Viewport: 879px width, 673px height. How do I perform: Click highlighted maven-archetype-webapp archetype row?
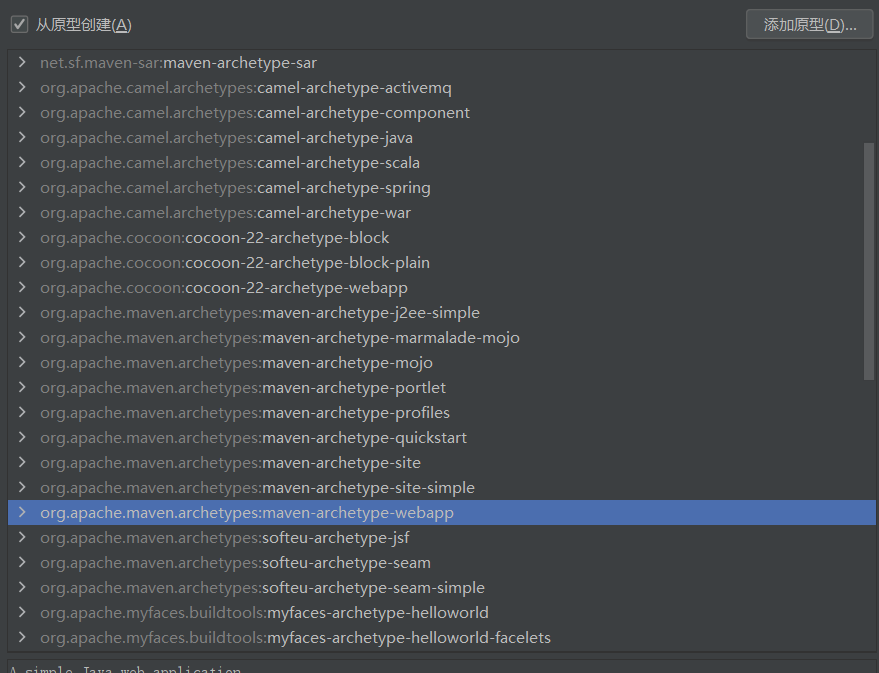click(442, 512)
